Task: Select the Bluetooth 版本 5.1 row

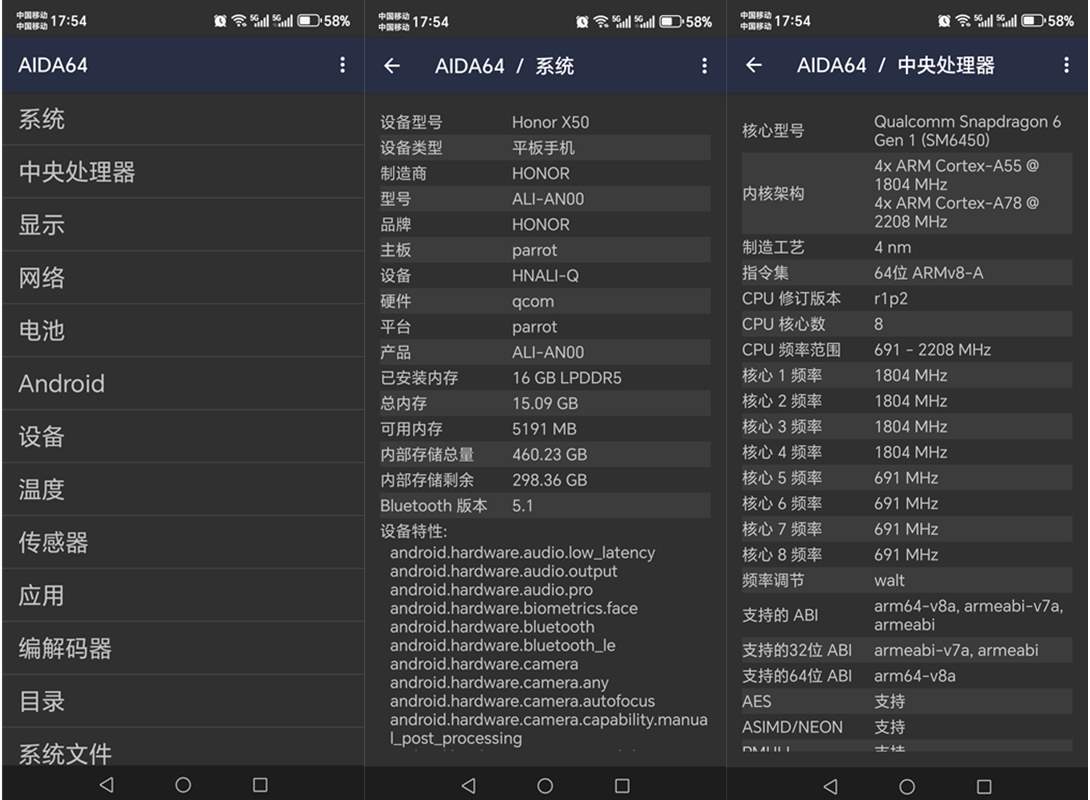Action: point(545,506)
